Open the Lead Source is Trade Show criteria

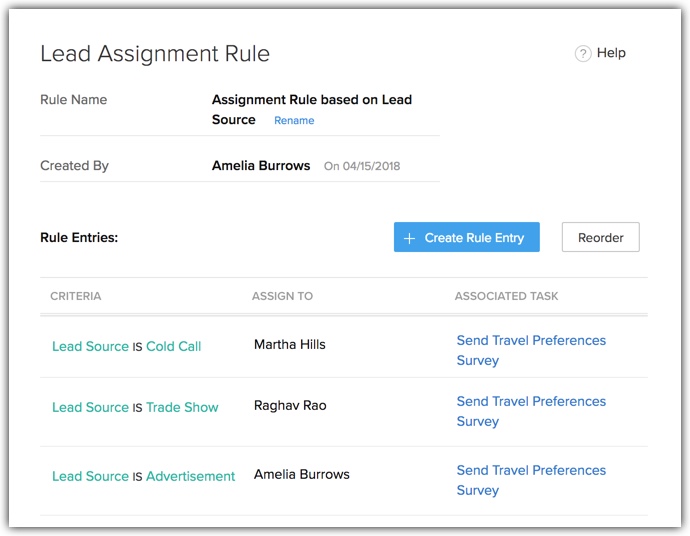(x=135, y=408)
